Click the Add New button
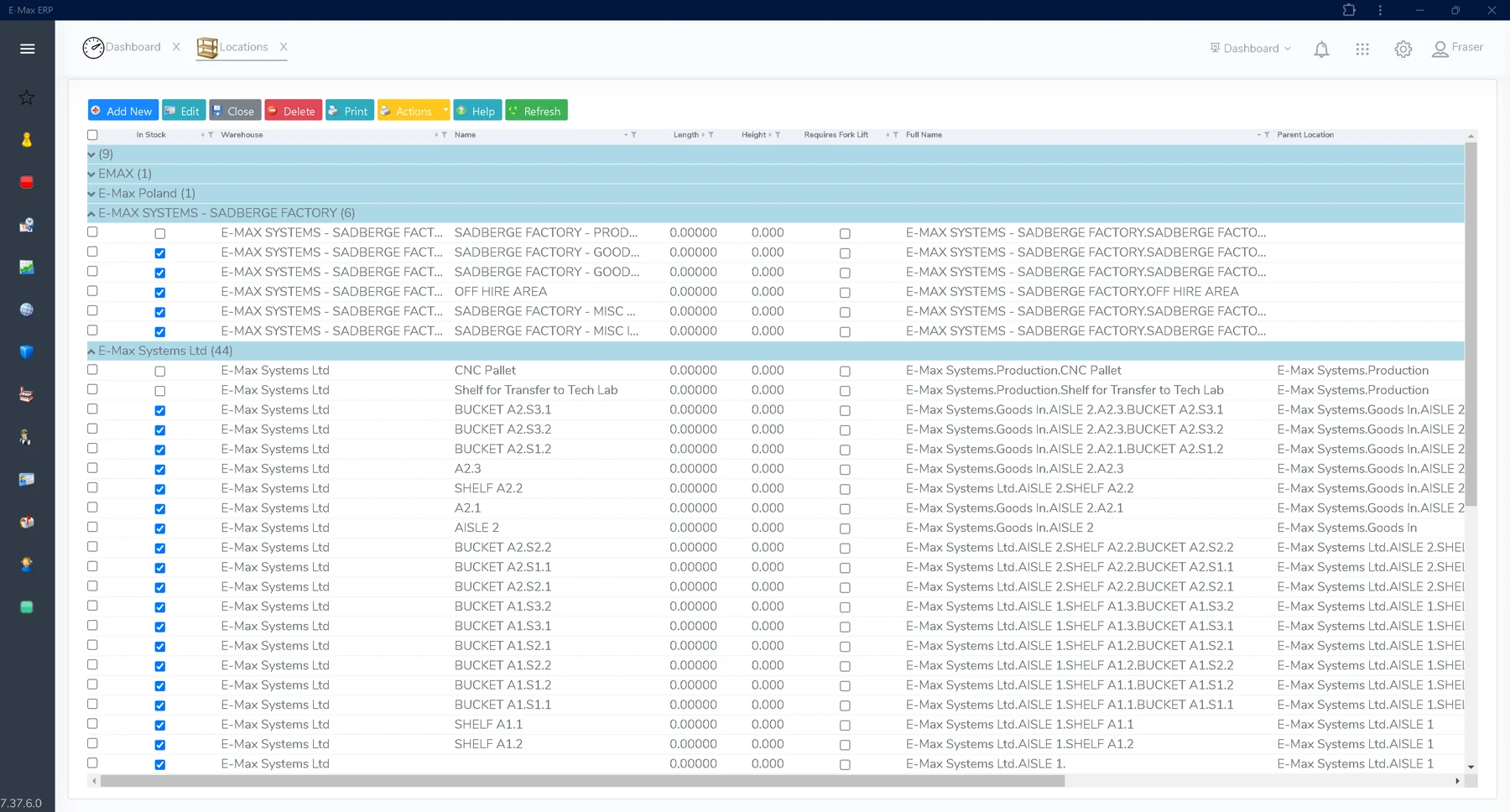Image resolution: width=1510 pixels, height=812 pixels. [x=123, y=111]
